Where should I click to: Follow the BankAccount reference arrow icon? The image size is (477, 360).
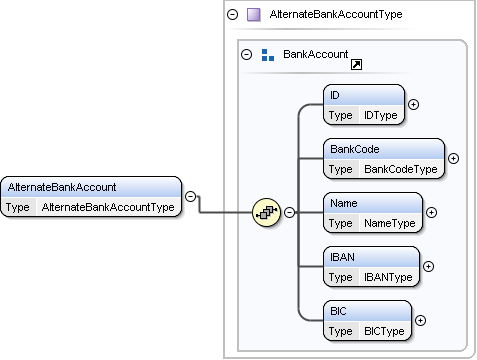pyautogui.click(x=356, y=65)
